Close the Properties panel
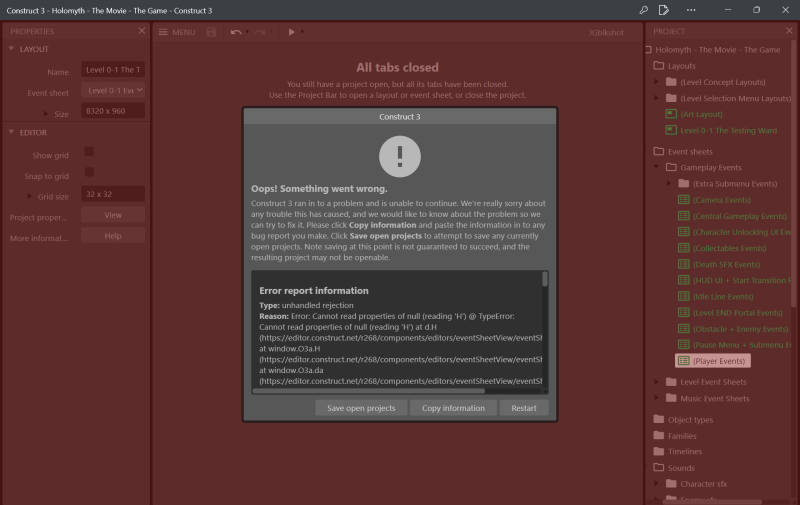The height and width of the screenshot is (505, 800). point(142,31)
